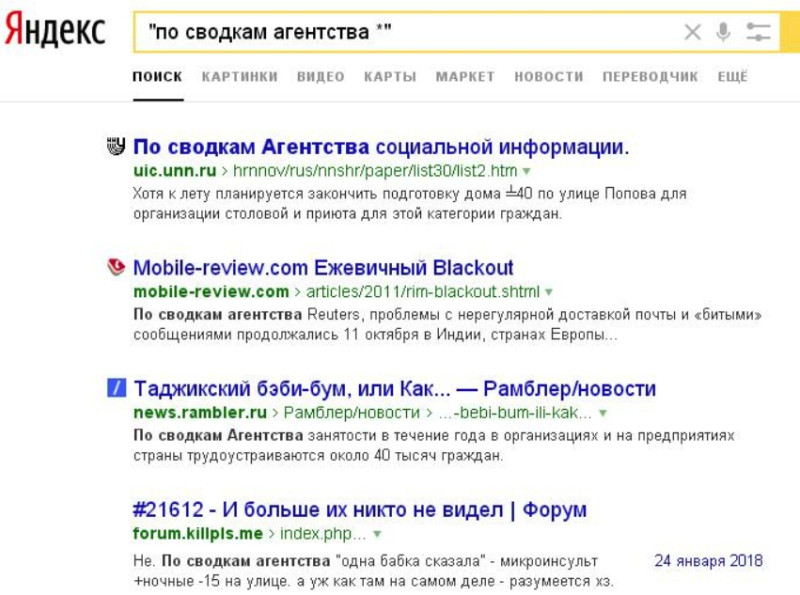The height and width of the screenshot is (595, 800).
Task: Click snippet text mentioning Reuters
Action: [x=447, y=325]
